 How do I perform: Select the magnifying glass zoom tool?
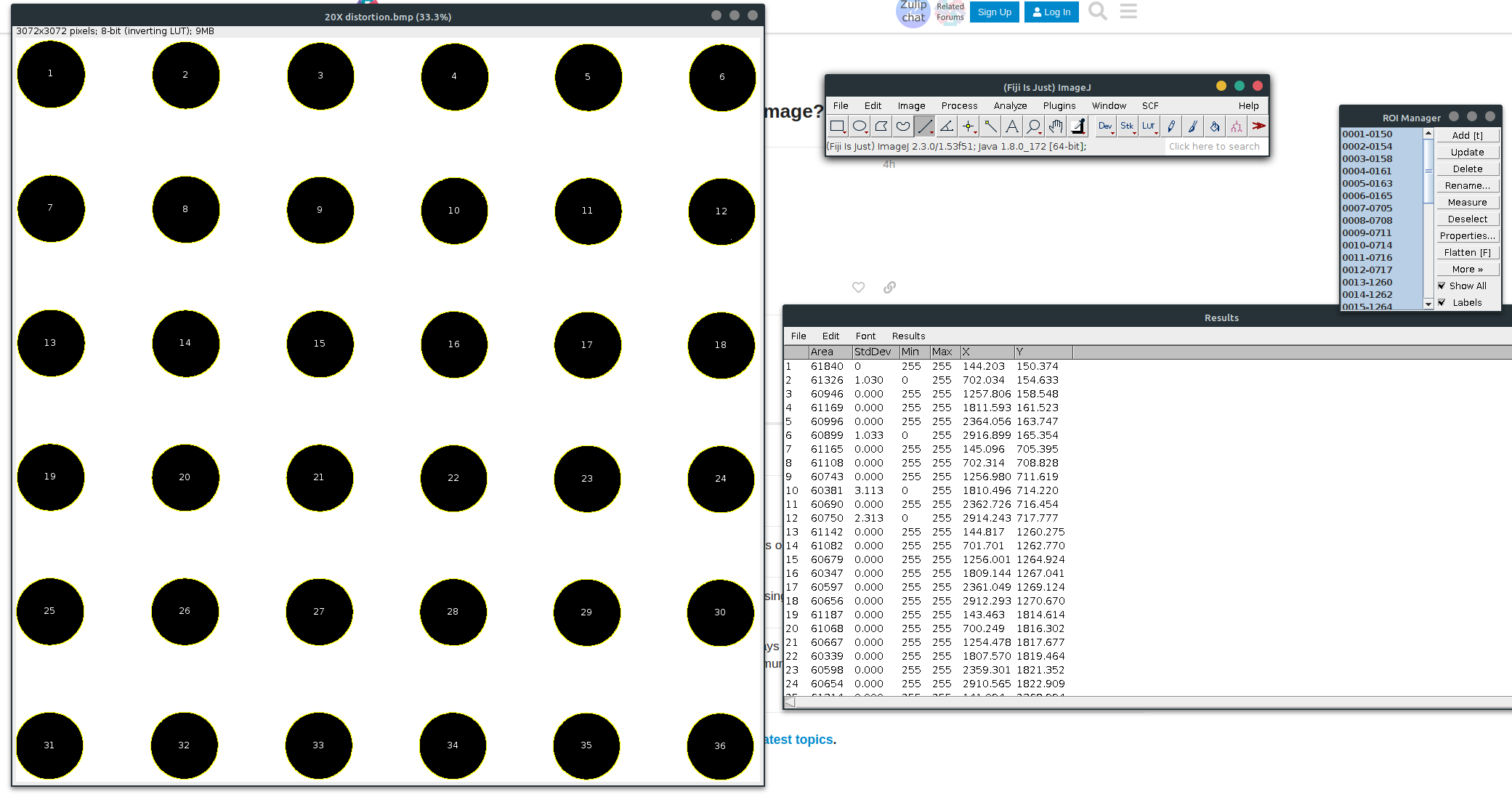tap(1033, 126)
